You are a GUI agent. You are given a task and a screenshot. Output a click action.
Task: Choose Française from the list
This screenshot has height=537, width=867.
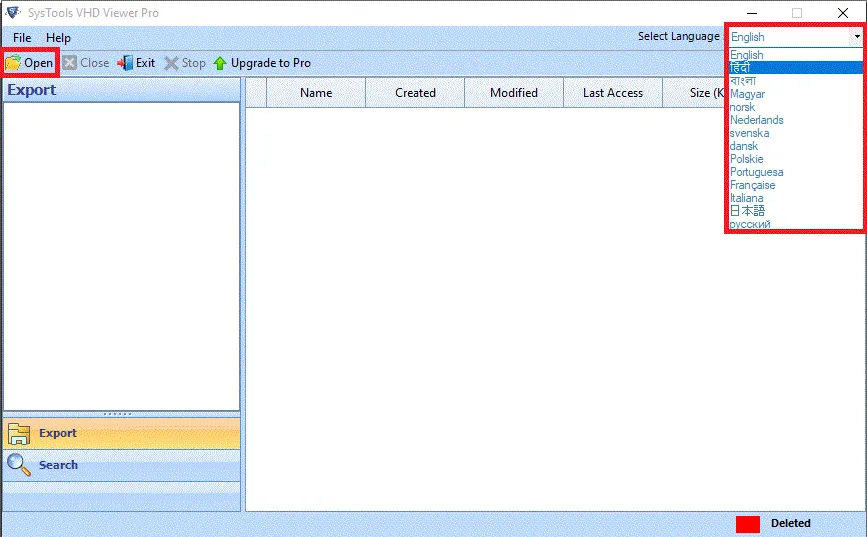(x=796, y=185)
